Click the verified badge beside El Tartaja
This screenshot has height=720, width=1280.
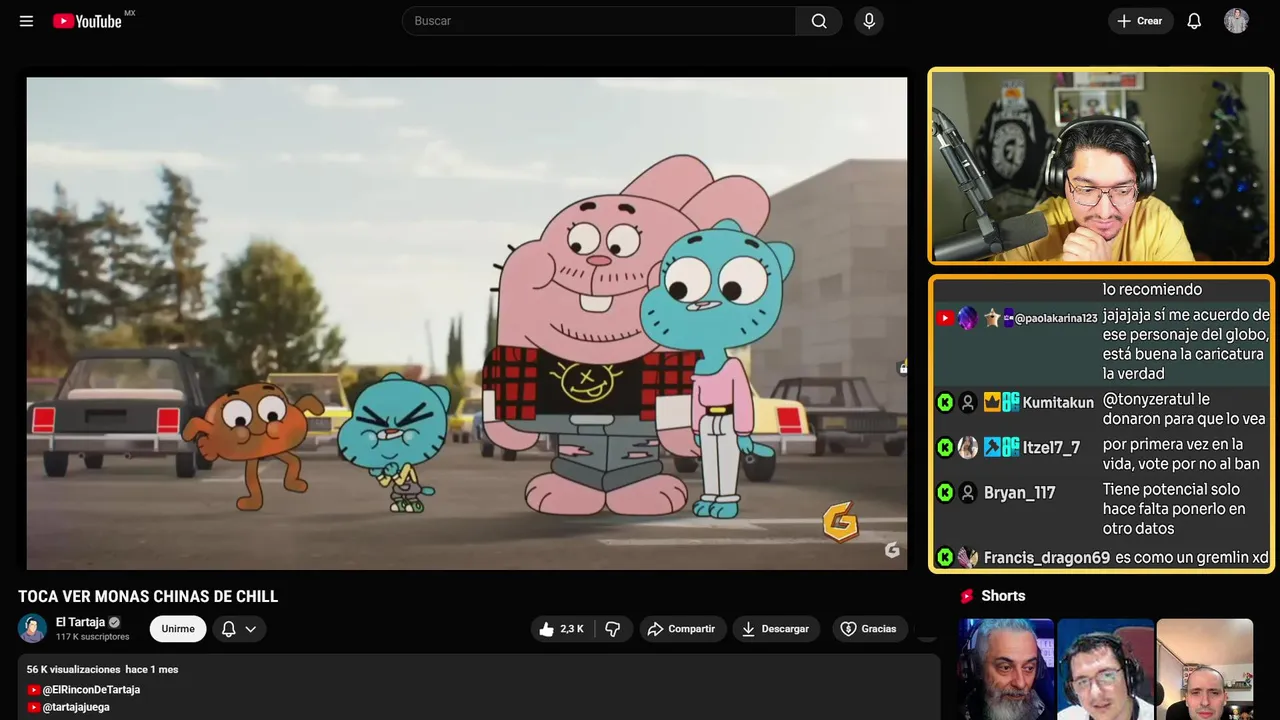[x=114, y=622]
